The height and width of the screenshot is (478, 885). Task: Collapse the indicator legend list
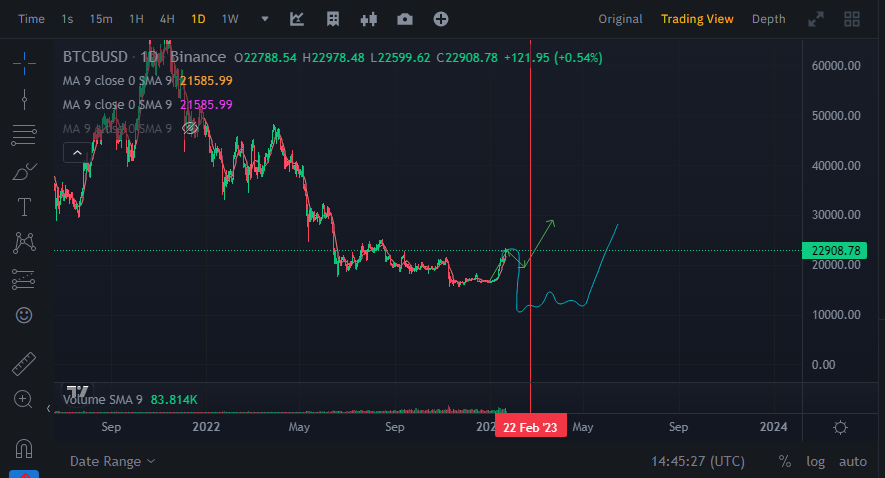tap(77, 153)
